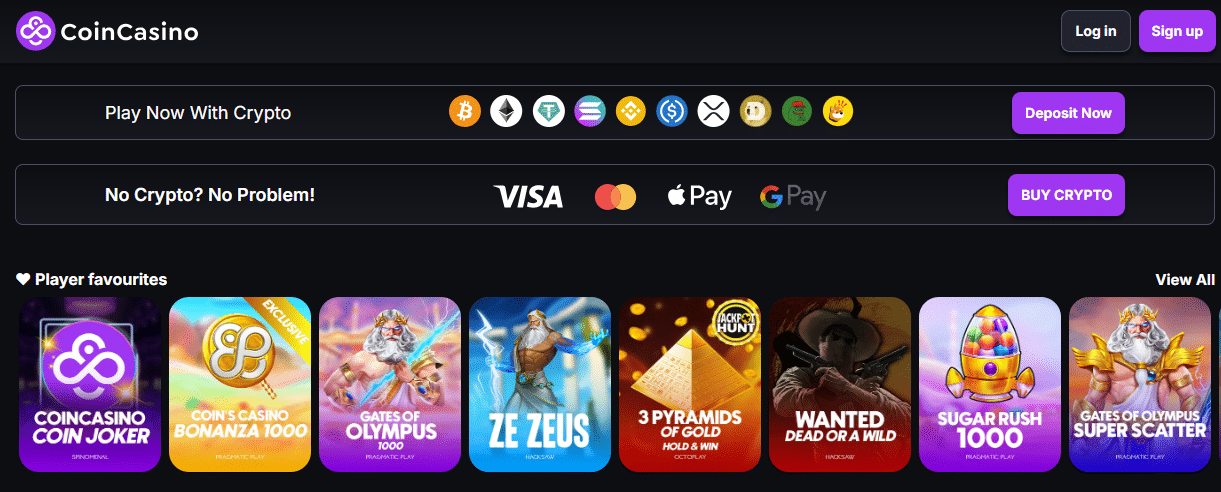Click the Solana coin icon
This screenshot has height=492, width=1221.
tap(590, 111)
